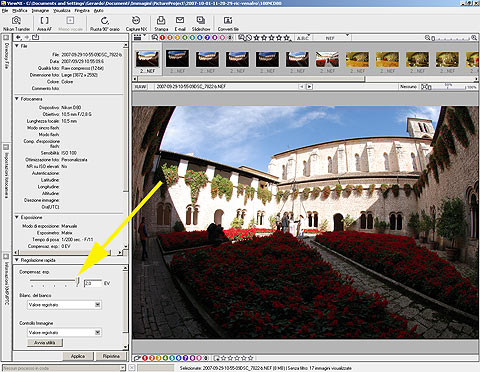Viewport: 480px width, 372px height.
Task: Click the Ripristina button
Action: click(x=111, y=356)
